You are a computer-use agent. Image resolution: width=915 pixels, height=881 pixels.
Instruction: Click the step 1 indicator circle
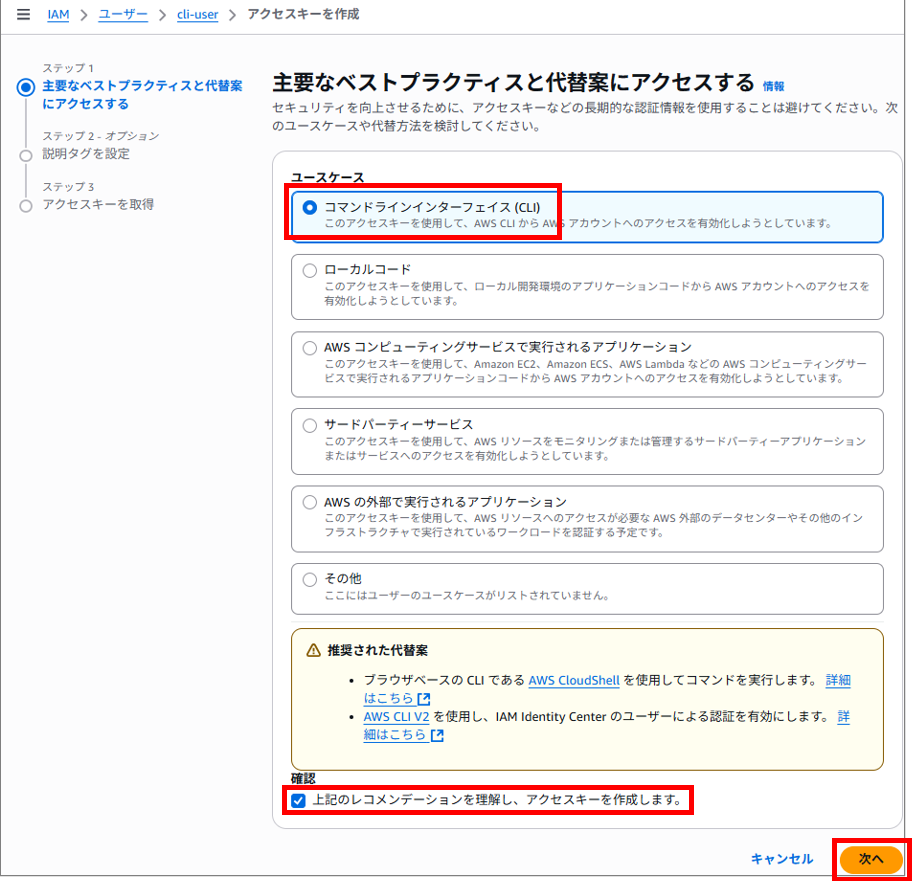coord(26,88)
